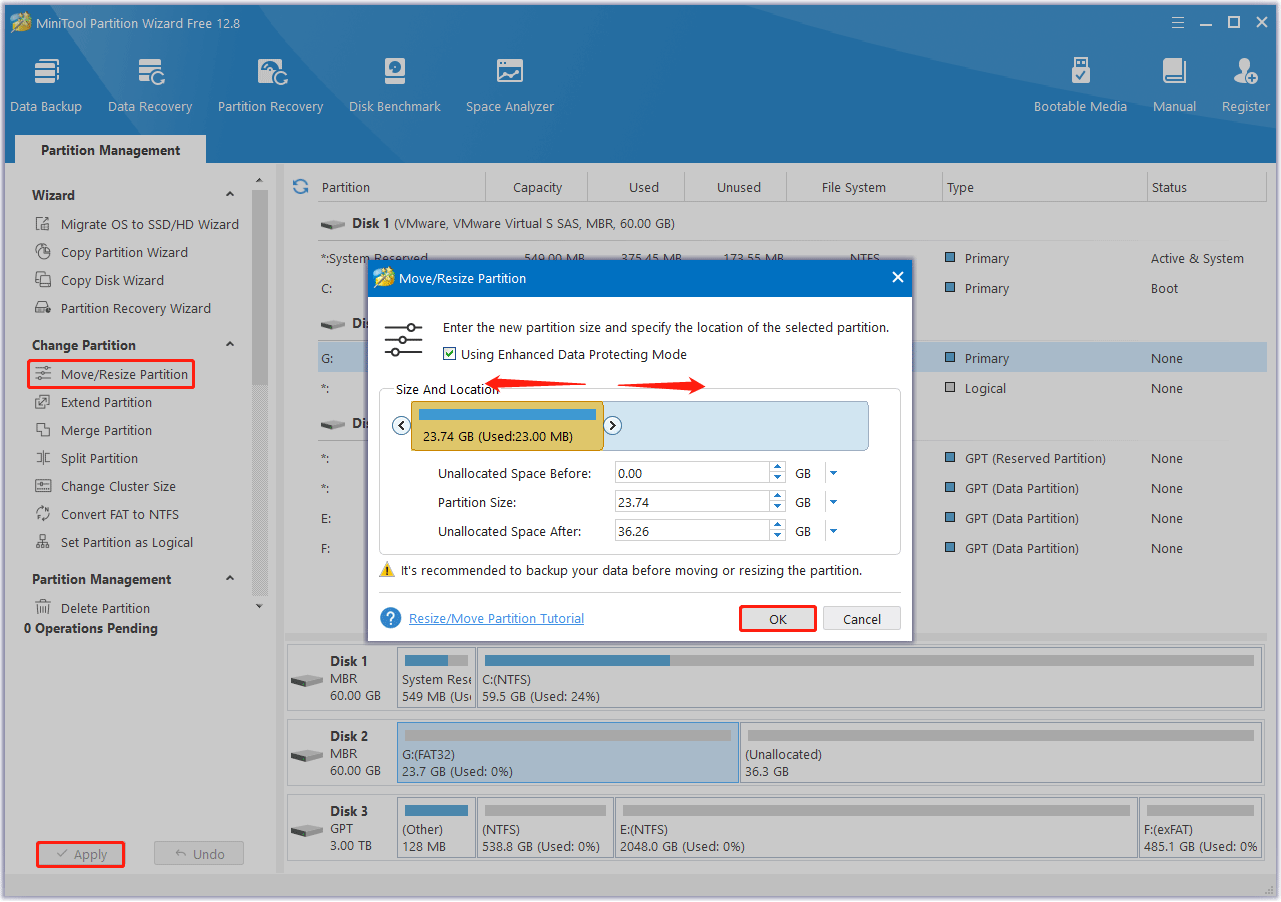This screenshot has height=902, width=1281.
Task: Select (NTFS) 538.8 GB block in Disk 3
Action: point(545,828)
